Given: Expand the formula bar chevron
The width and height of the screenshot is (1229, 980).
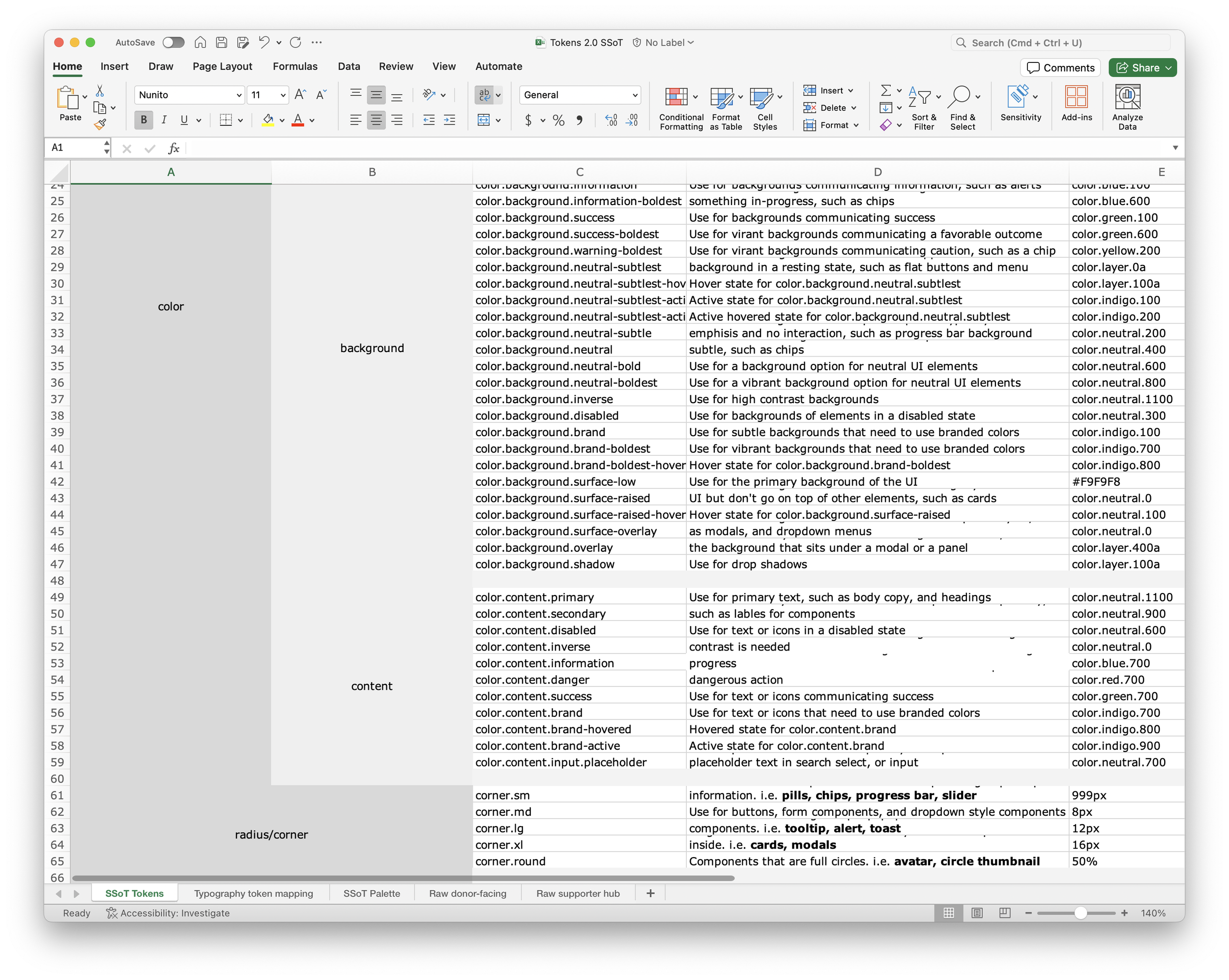Looking at the screenshot, I should point(1175,148).
